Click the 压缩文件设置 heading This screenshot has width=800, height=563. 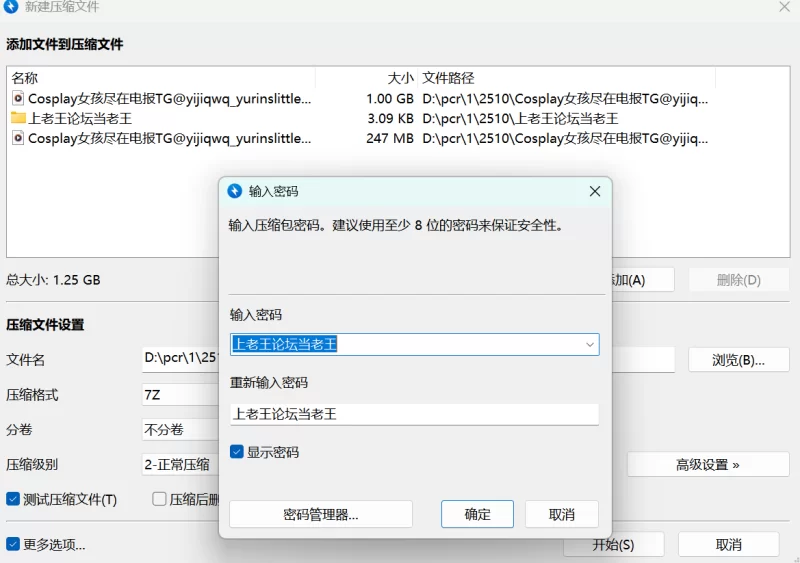45,325
